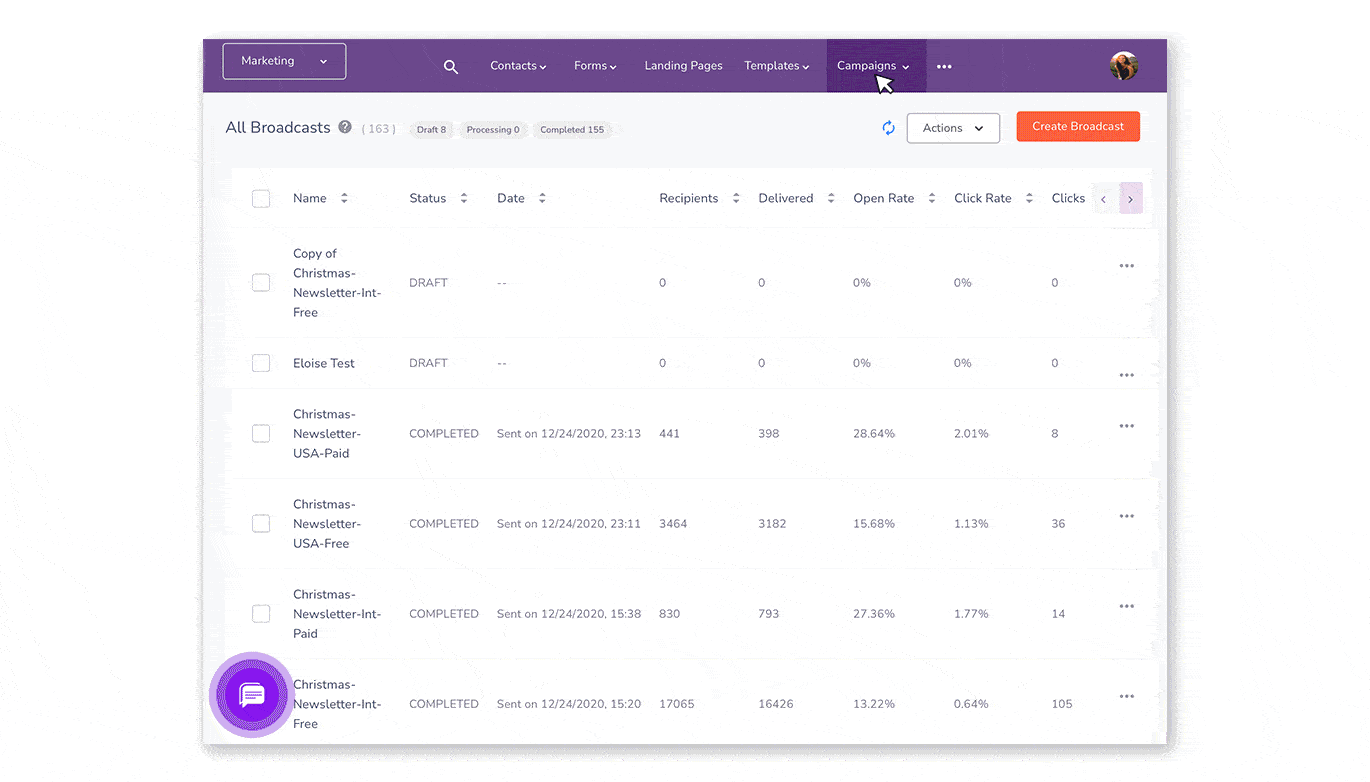This screenshot has width=1370, height=782.
Task: Open the chat support widget
Action: [252, 695]
